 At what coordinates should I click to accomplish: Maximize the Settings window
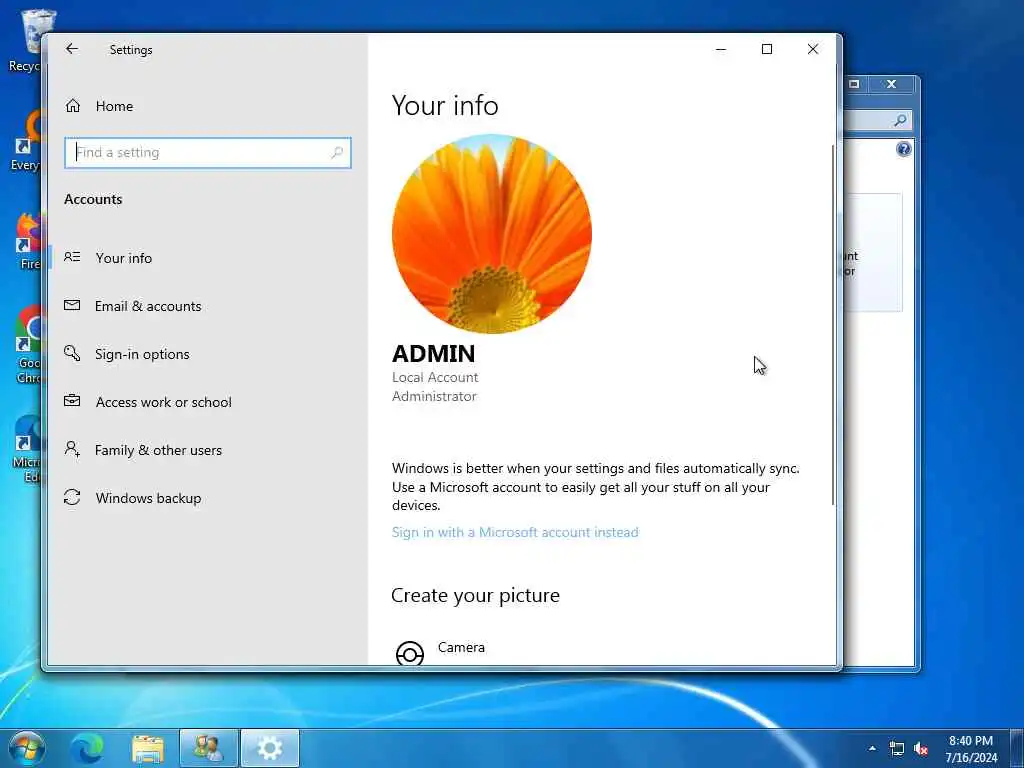click(x=767, y=49)
